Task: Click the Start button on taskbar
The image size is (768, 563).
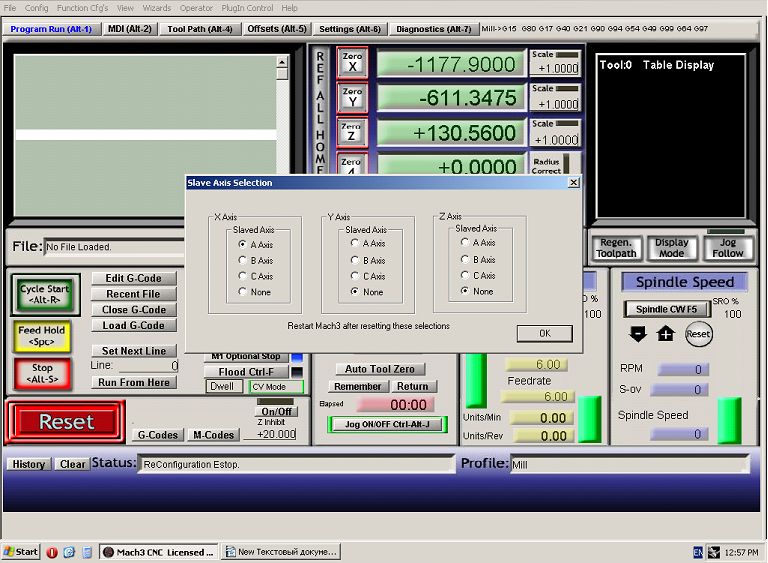Action: pos(21,552)
